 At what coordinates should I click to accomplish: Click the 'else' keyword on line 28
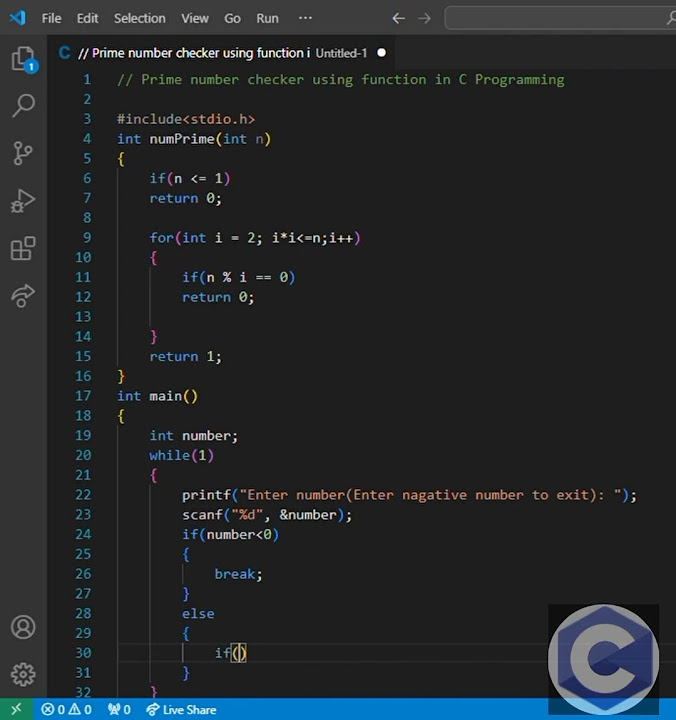(x=198, y=614)
